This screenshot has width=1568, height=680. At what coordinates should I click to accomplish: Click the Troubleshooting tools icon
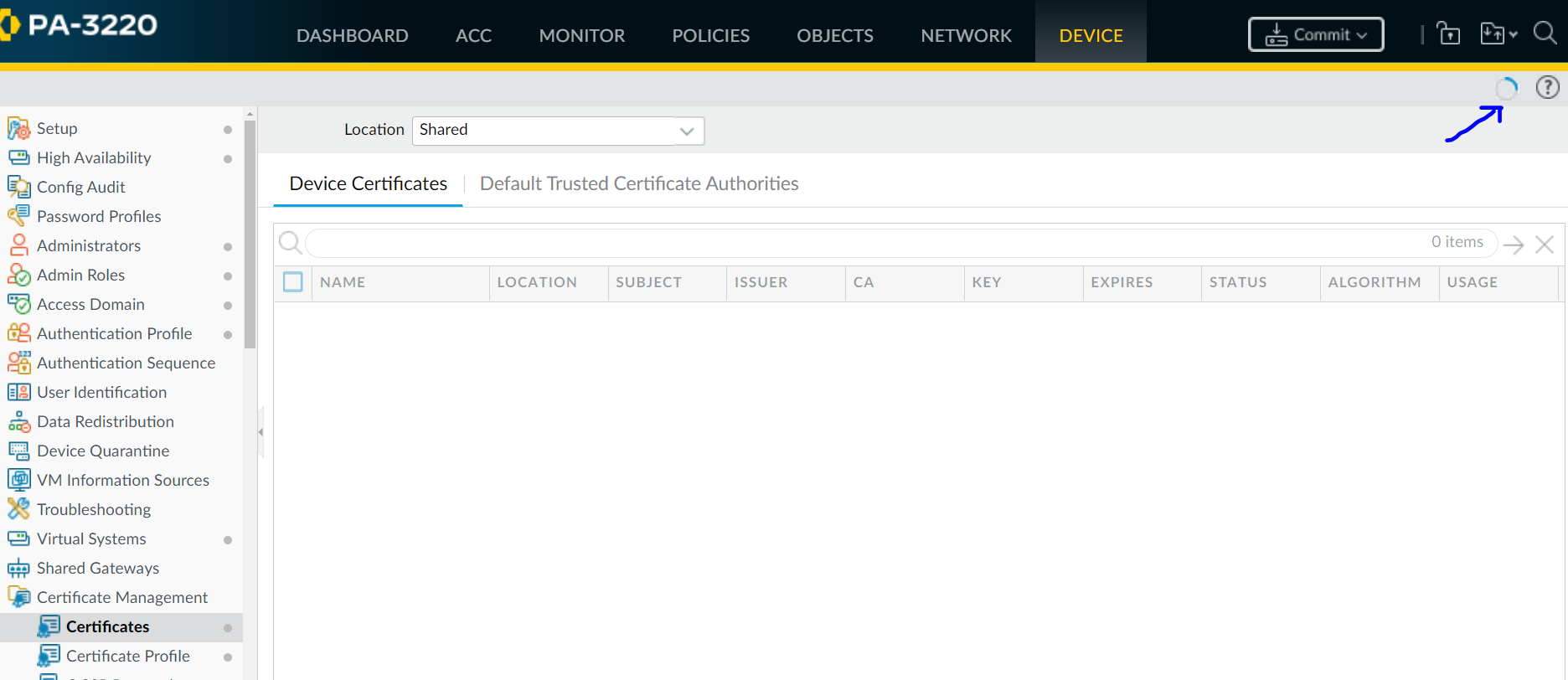tap(18, 509)
